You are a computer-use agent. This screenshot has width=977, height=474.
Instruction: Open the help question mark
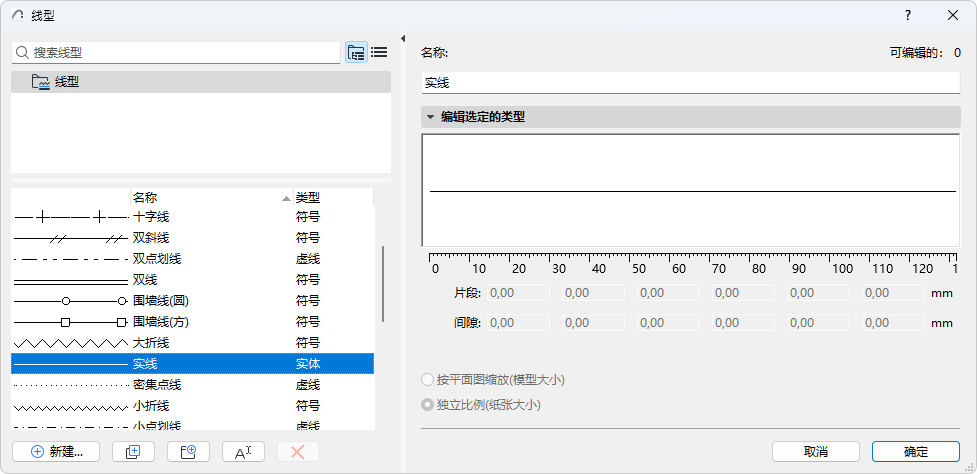coord(908,16)
